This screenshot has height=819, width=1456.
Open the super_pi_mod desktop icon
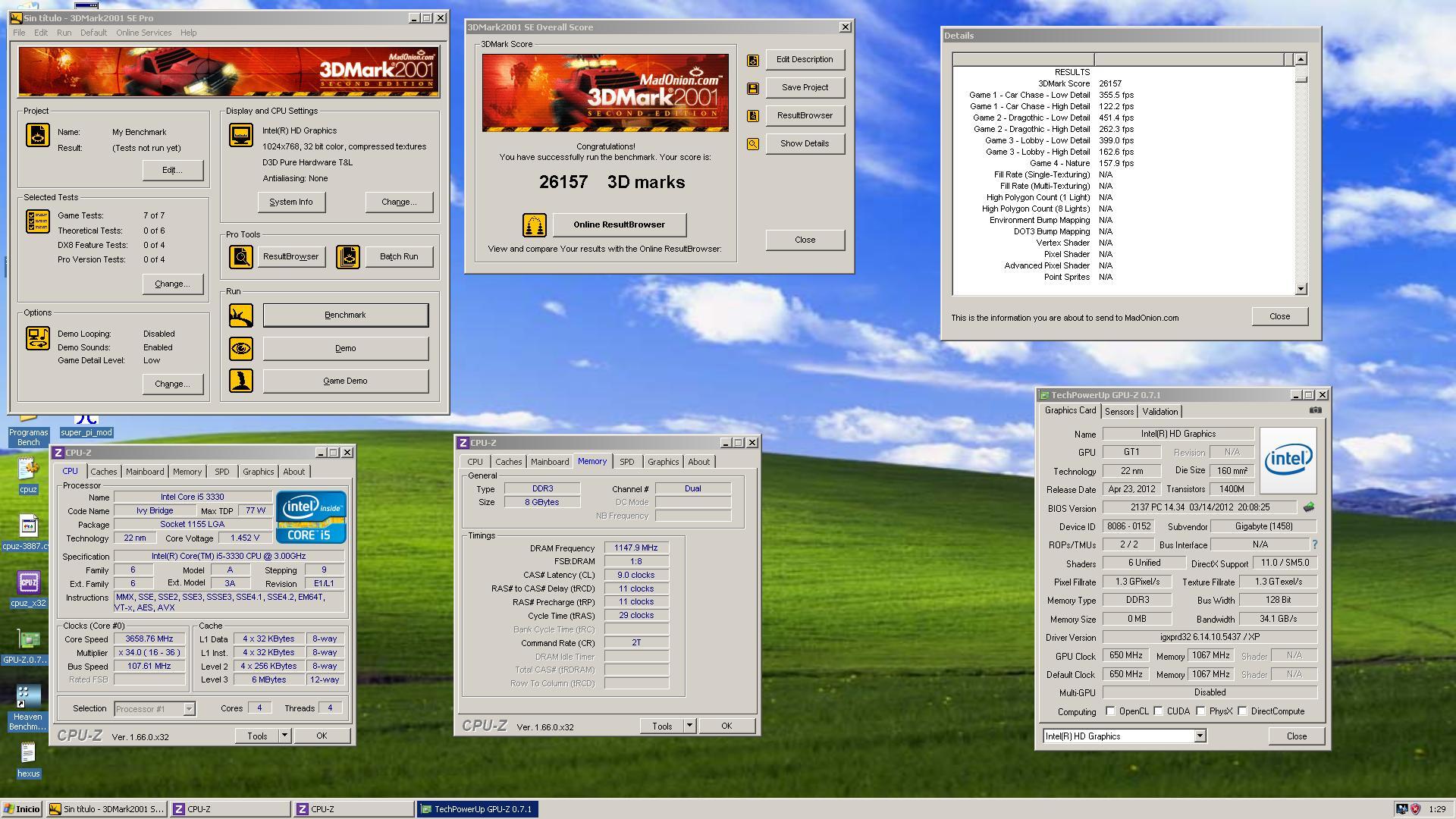coord(86,425)
